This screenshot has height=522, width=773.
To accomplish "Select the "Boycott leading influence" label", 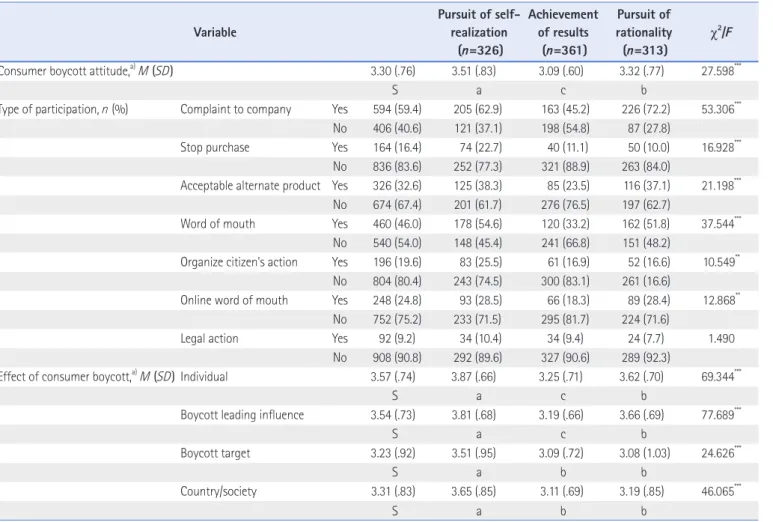I will [242, 415].
